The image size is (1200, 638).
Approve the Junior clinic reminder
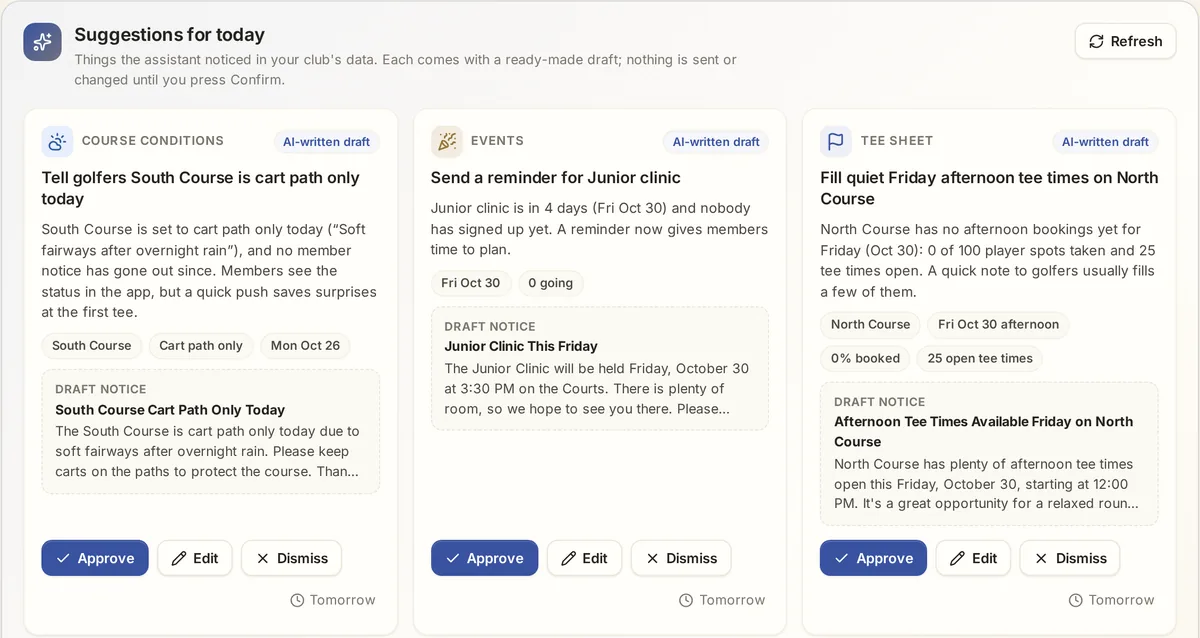(484, 558)
